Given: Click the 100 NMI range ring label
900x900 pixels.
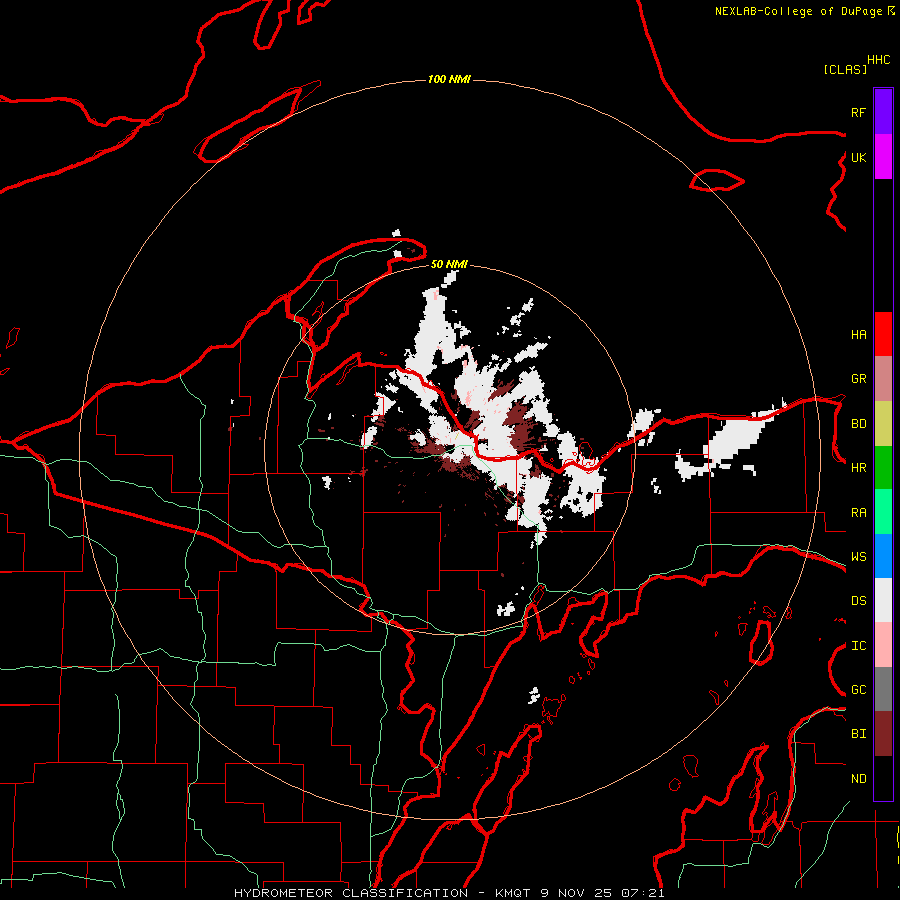Looking at the screenshot, I should click(449, 79).
